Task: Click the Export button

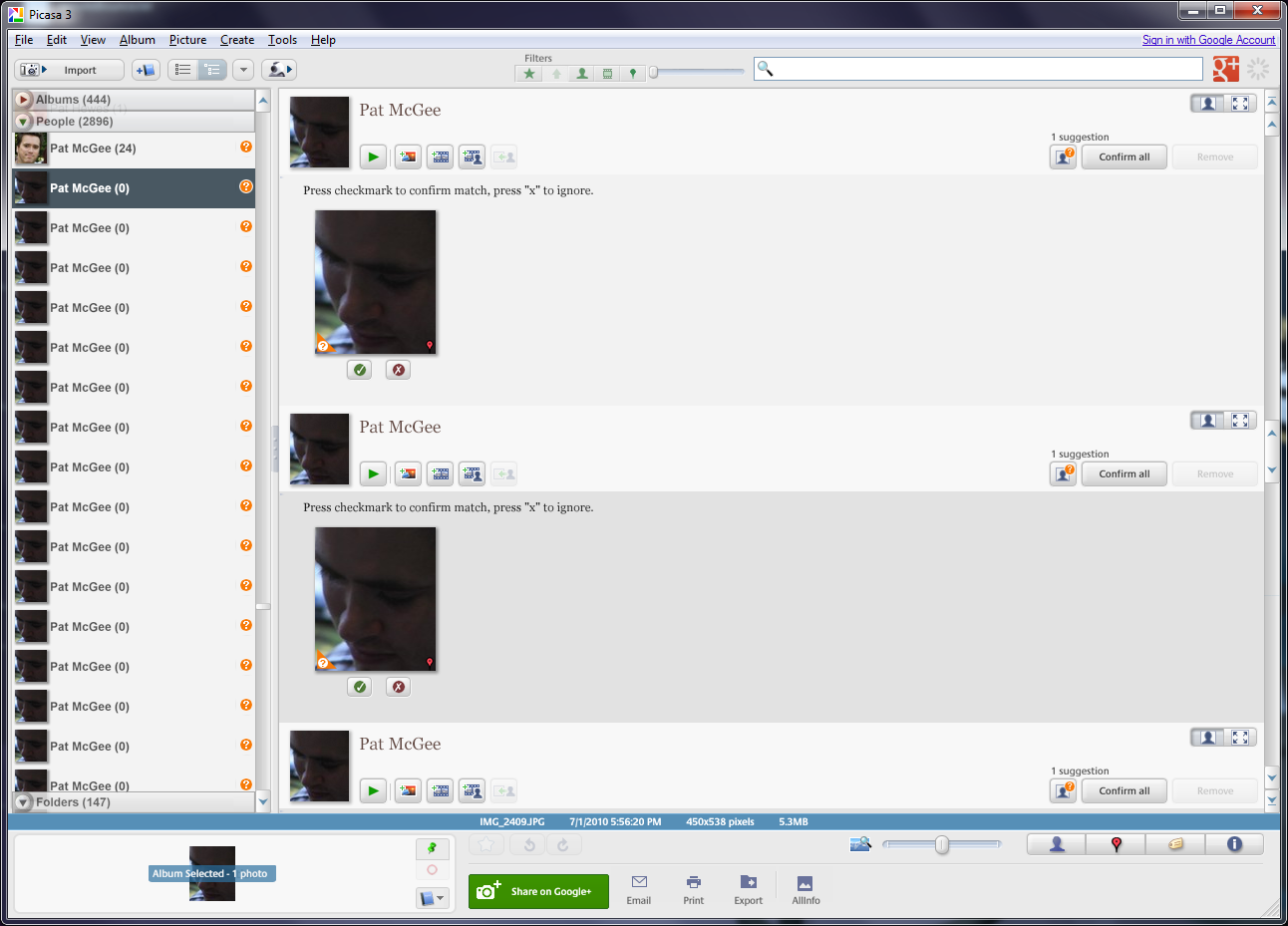Action: click(749, 890)
